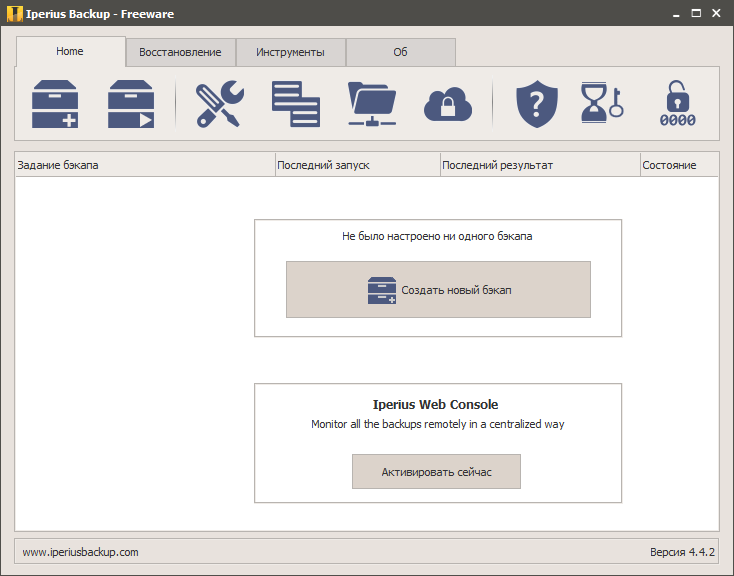Open the log reports documents icon
This screenshot has width=734, height=576.
coord(296,104)
